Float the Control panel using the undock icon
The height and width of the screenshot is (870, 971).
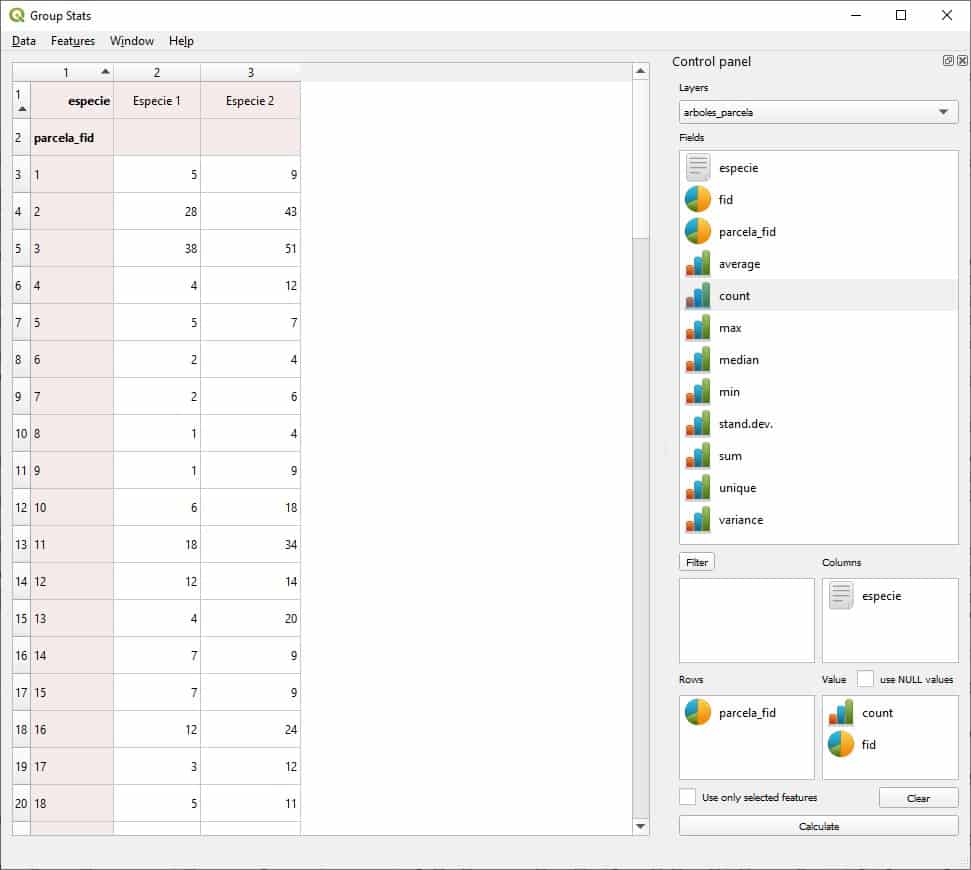[x=948, y=61]
